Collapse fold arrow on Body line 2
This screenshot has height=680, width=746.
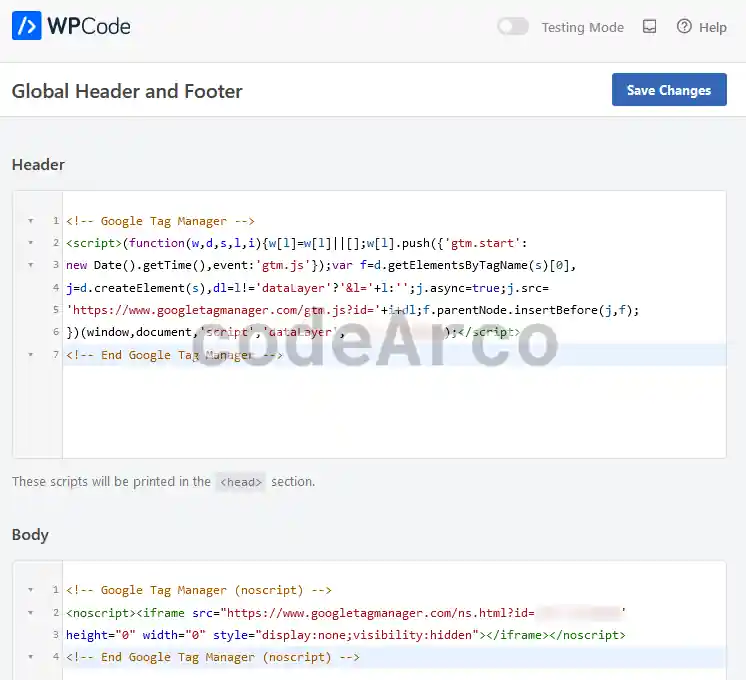(x=30, y=612)
